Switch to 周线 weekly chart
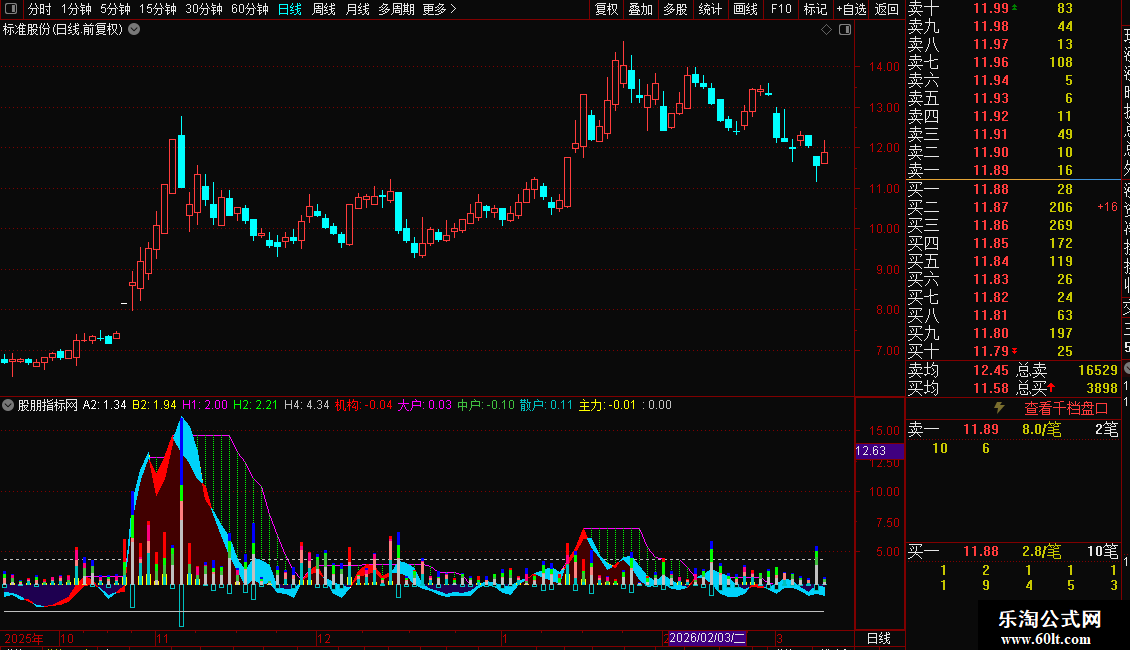The height and width of the screenshot is (650, 1130). 324,9
